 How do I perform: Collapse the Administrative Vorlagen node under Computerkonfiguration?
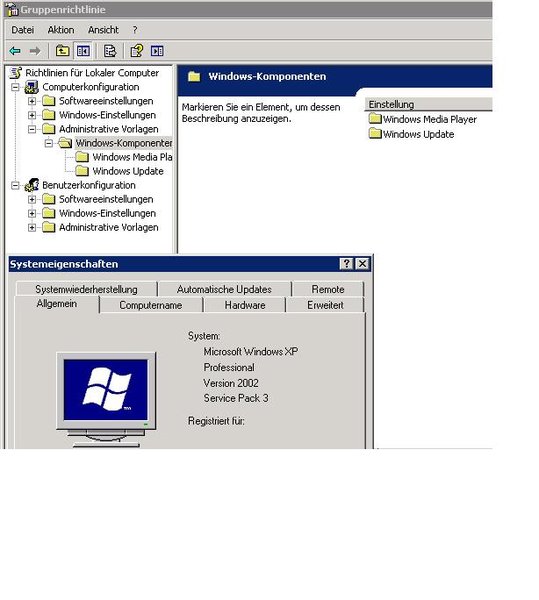(x=32, y=129)
